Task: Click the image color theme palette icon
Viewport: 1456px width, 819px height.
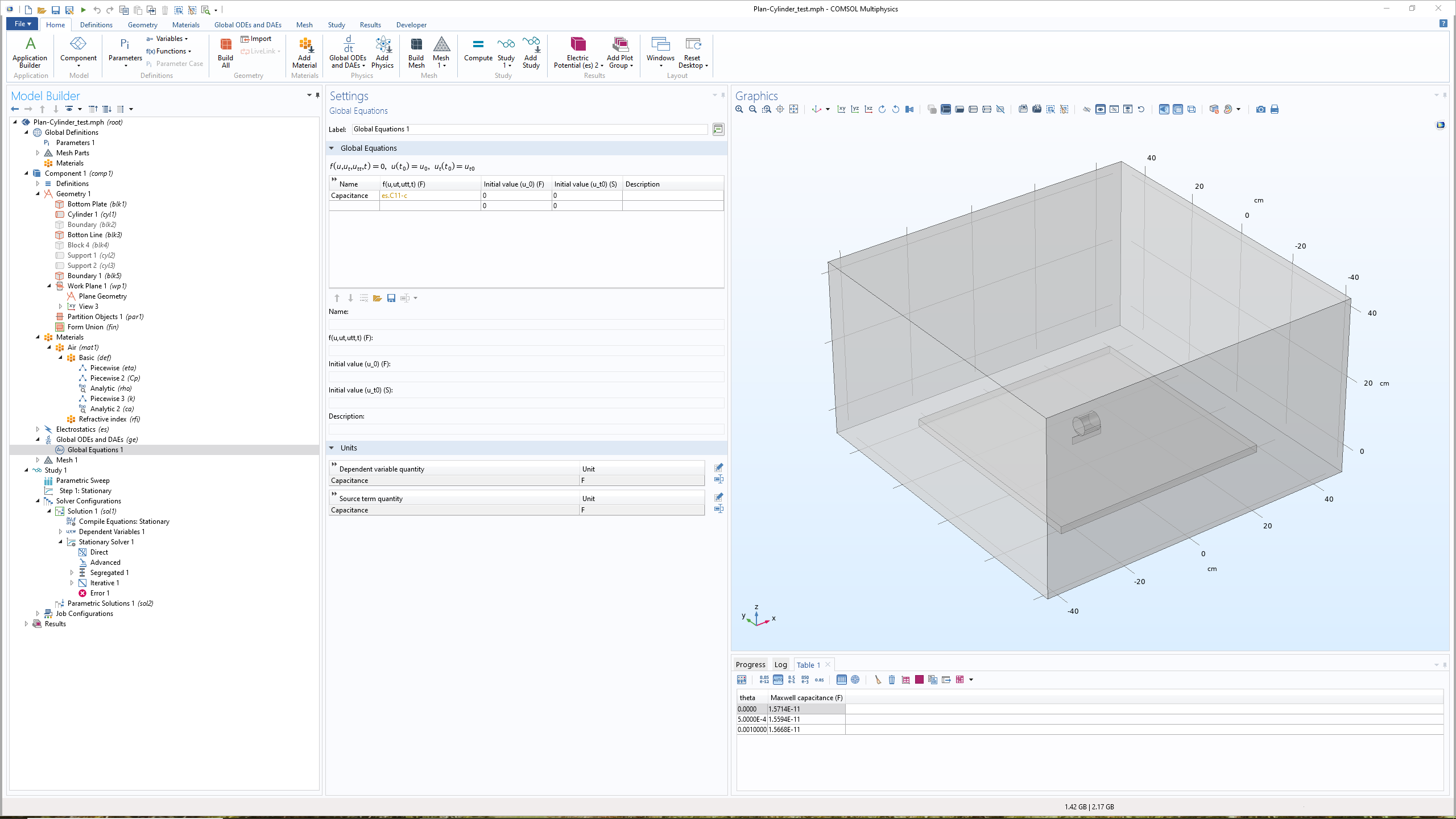Action: tap(1228, 109)
